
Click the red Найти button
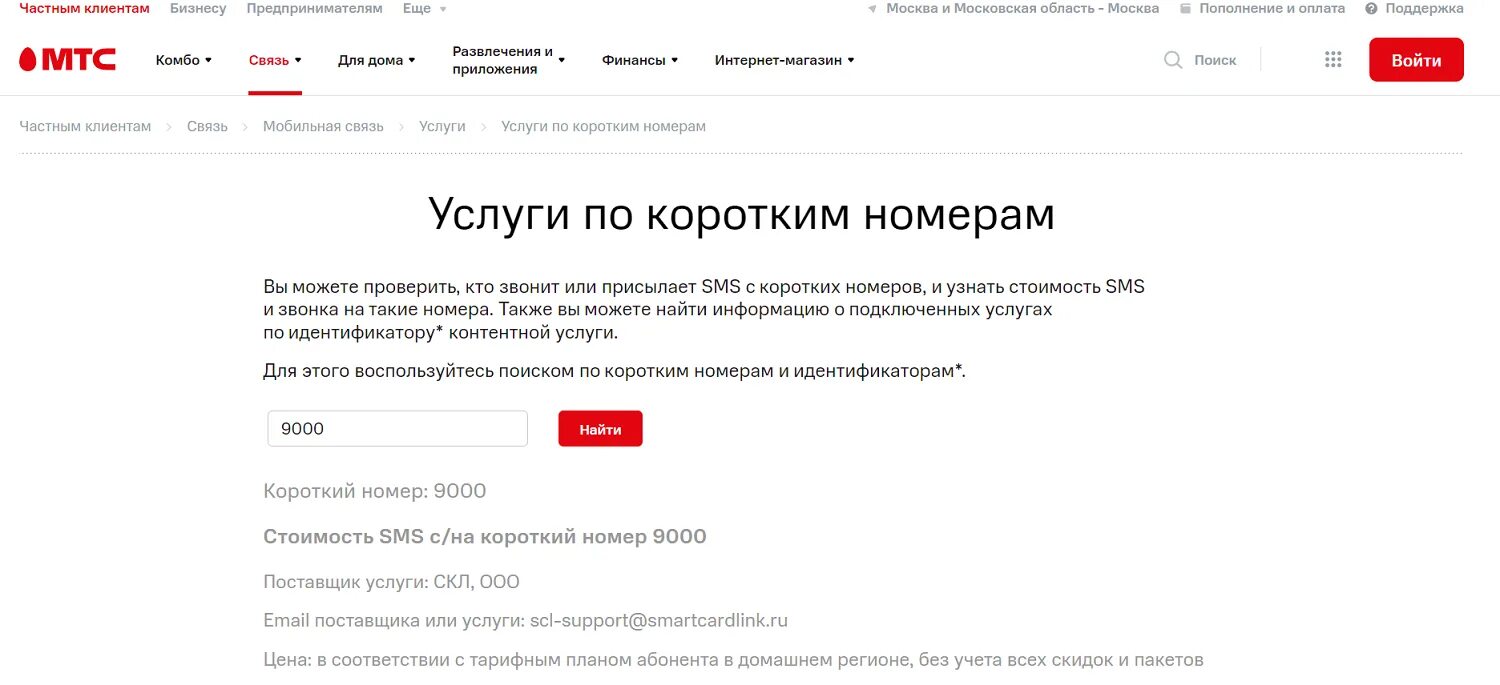(x=600, y=429)
